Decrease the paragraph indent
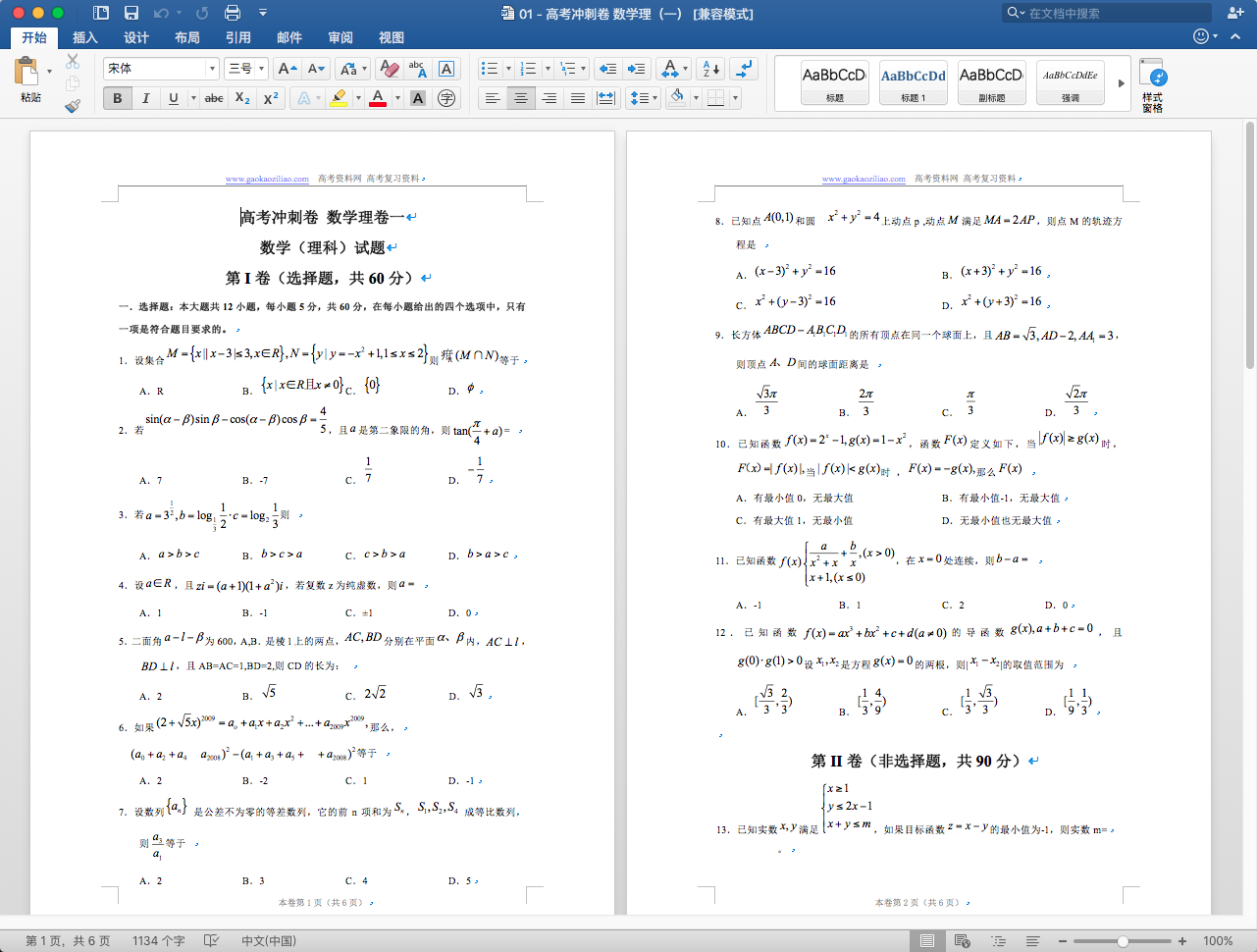Viewport: 1257px width, 952px height. 607,69
